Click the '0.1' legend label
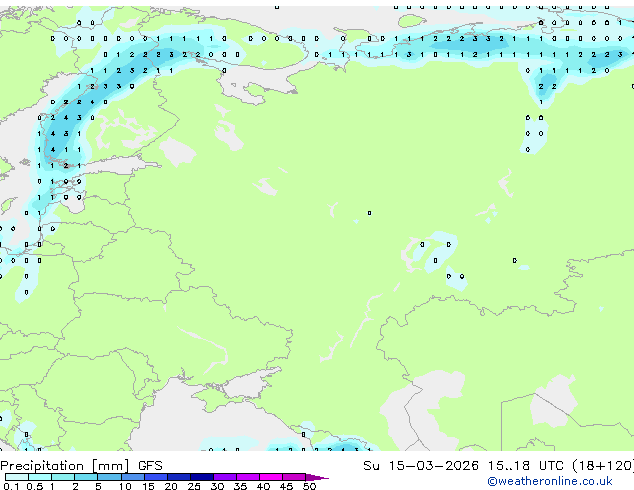Viewport: 634px width, 490px height. 11,486
